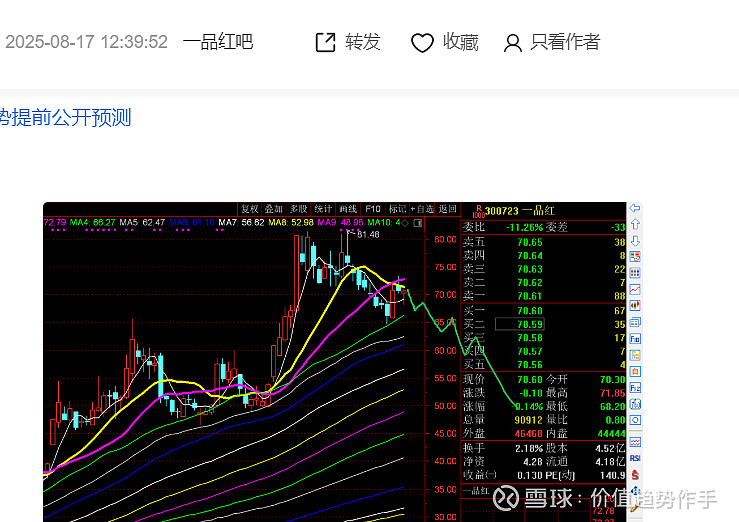739x522 pixels.
Task: Click the stock code 300723 一品红
Action: [x=519, y=211]
